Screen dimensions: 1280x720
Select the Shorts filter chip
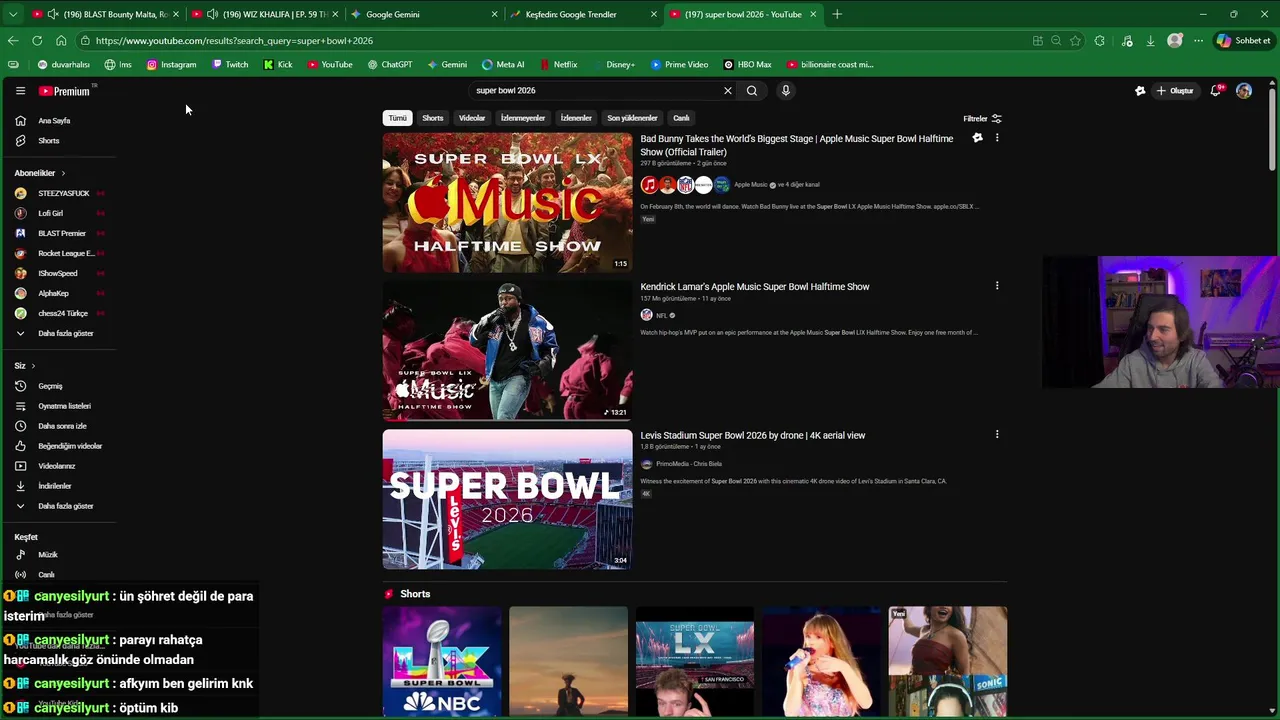point(433,118)
